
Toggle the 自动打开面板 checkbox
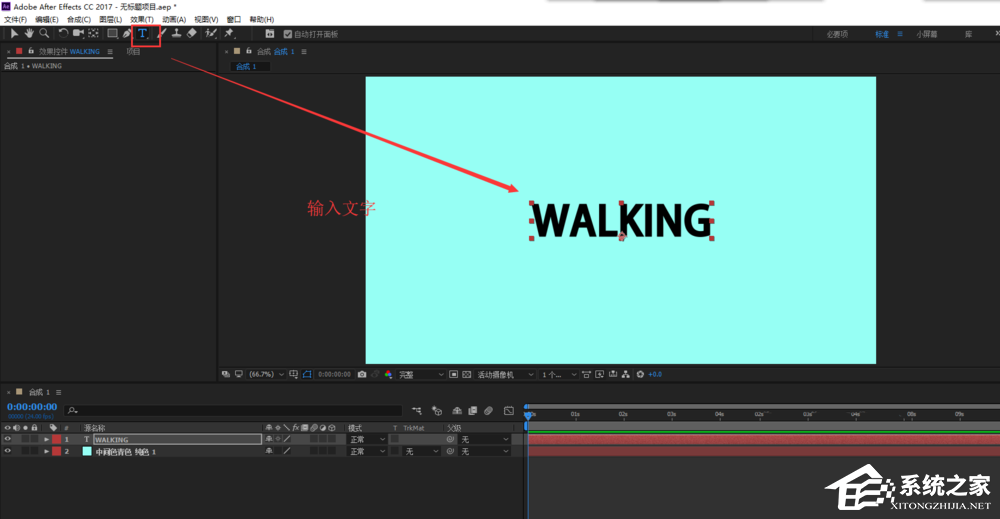[288, 34]
